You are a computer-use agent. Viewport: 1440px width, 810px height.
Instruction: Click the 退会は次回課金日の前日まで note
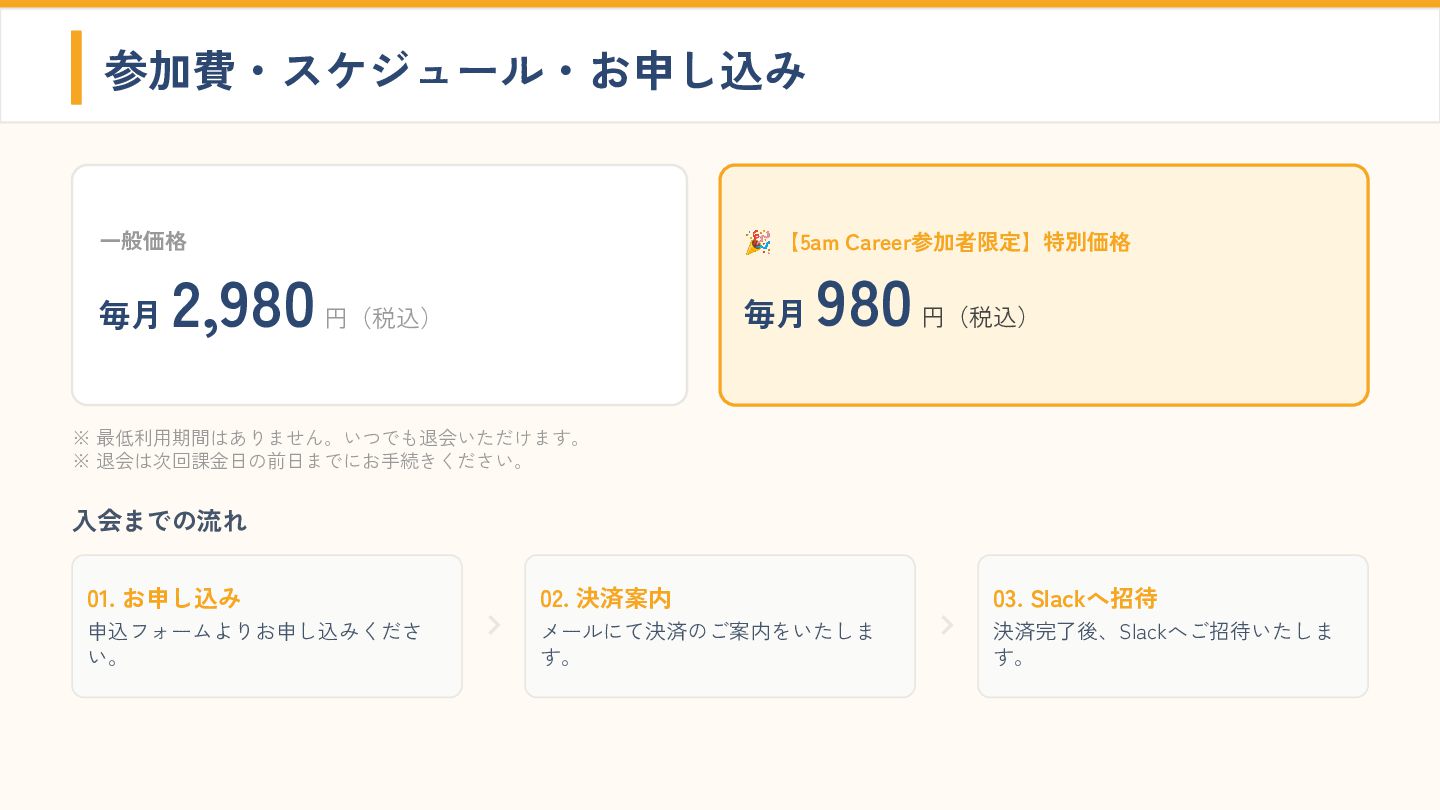[299, 461]
